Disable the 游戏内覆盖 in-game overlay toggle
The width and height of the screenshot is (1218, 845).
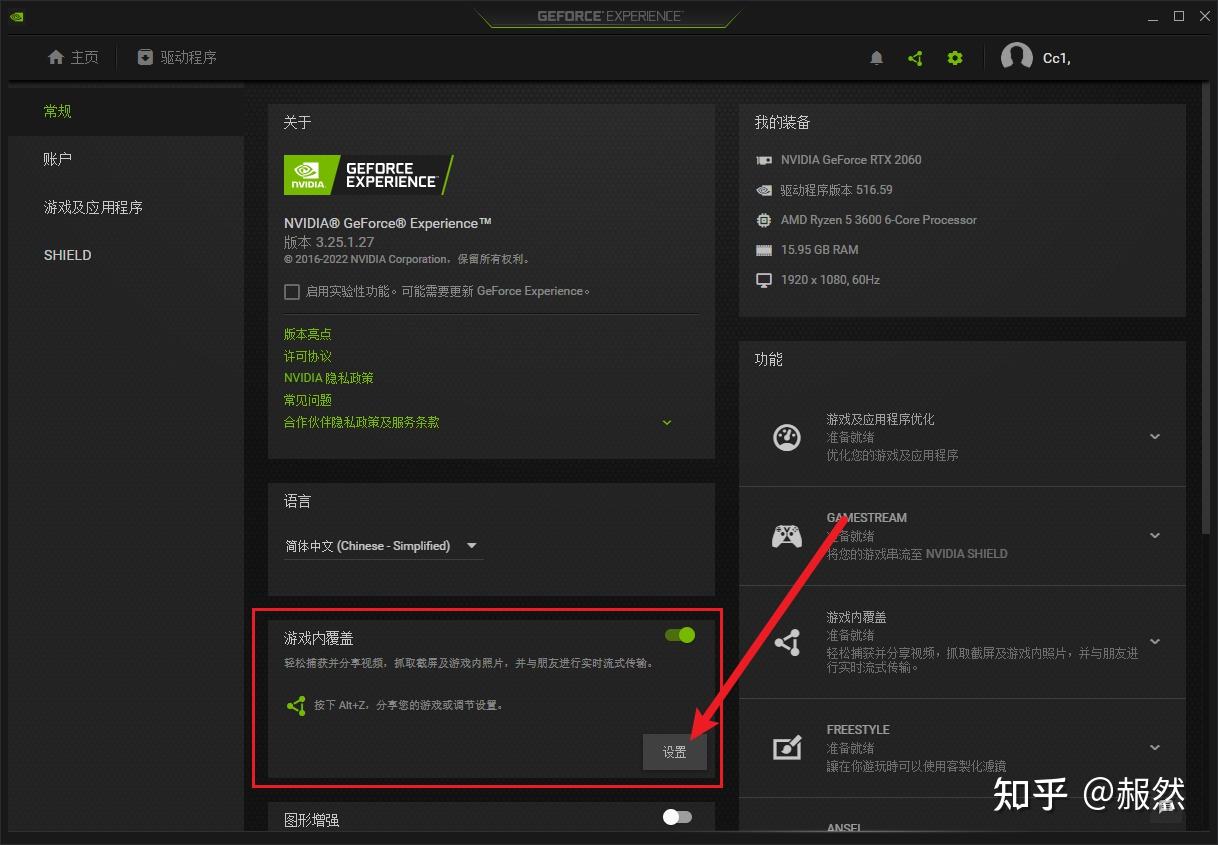coord(680,635)
